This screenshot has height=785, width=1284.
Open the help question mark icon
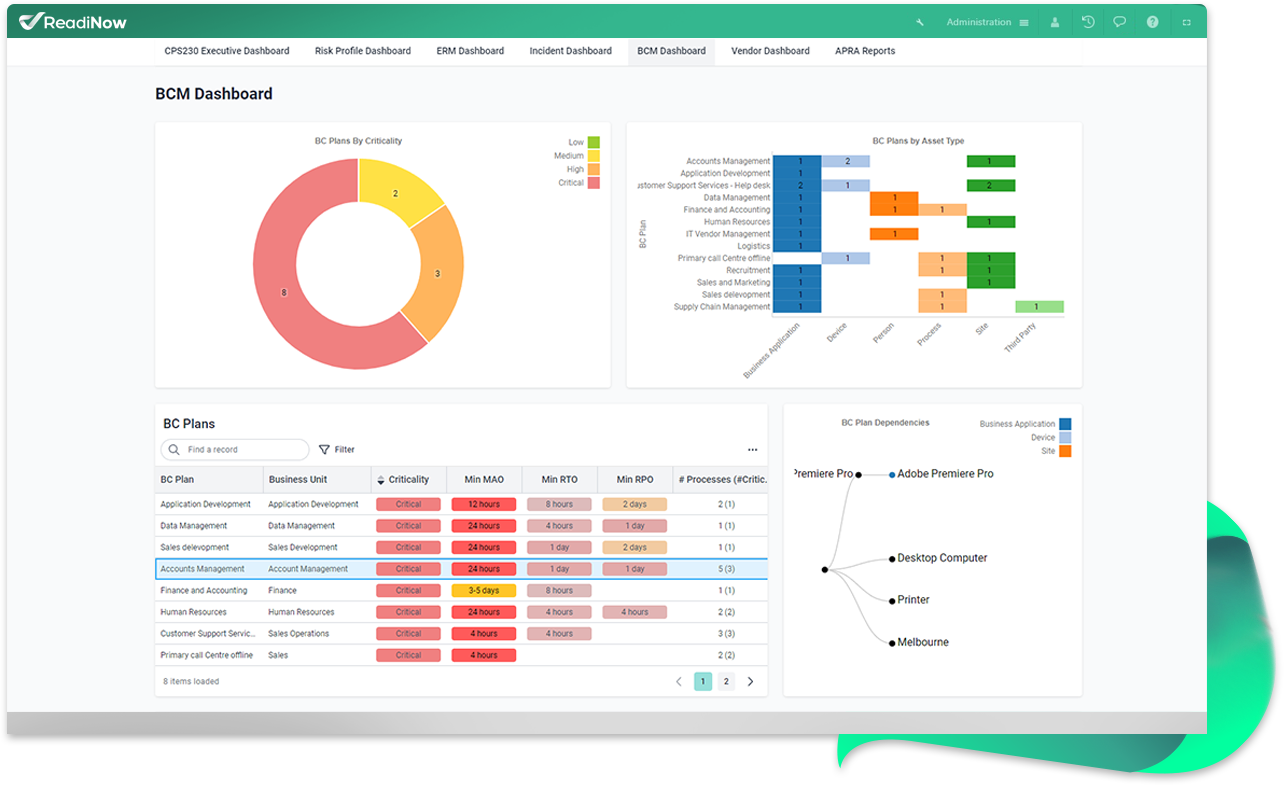[x=1153, y=22]
